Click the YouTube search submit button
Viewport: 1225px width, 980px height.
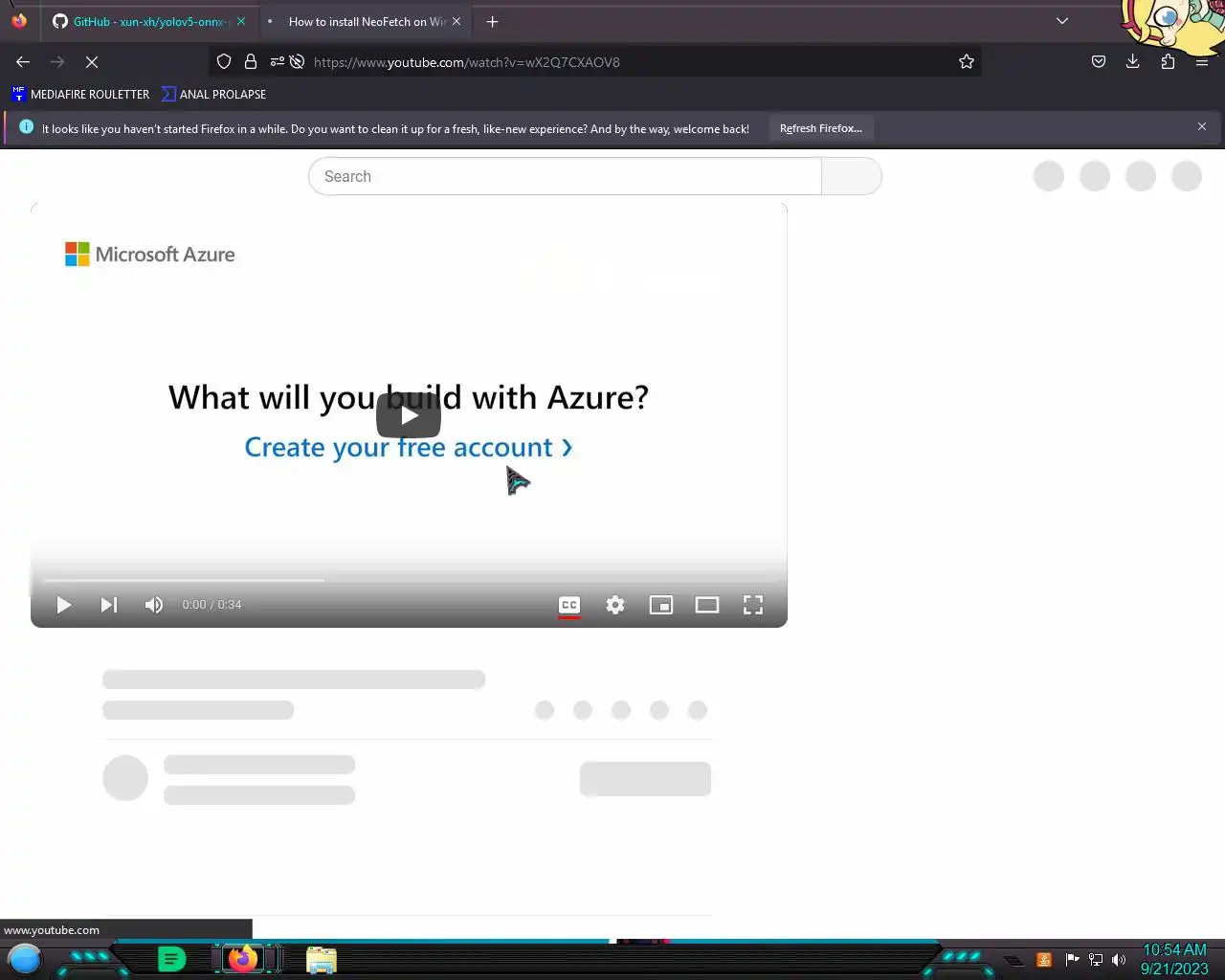(852, 176)
